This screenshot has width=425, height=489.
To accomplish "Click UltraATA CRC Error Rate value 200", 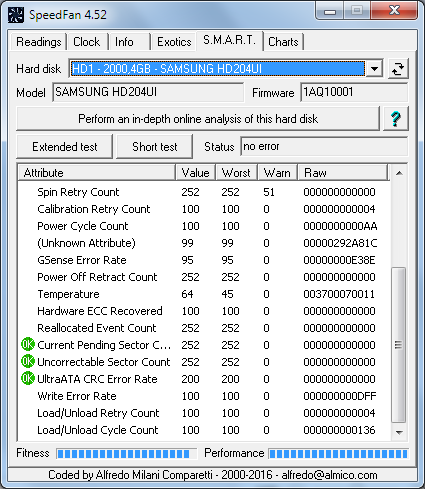I will pyautogui.click(x=190, y=379).
